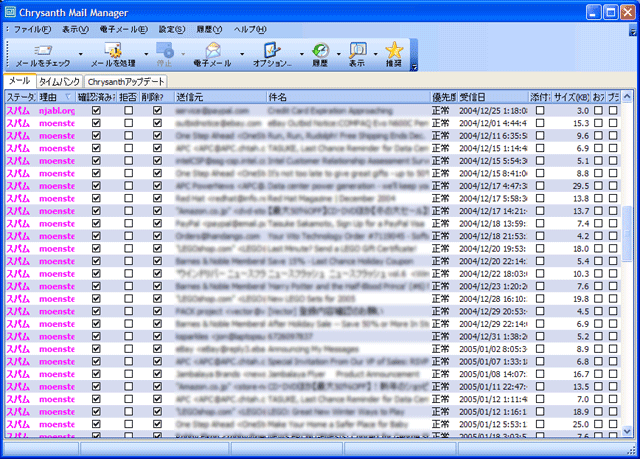Select the date 2004/12/29 20:53 cell
Viewport: 640px width, 459px height.
pos(493,311)
